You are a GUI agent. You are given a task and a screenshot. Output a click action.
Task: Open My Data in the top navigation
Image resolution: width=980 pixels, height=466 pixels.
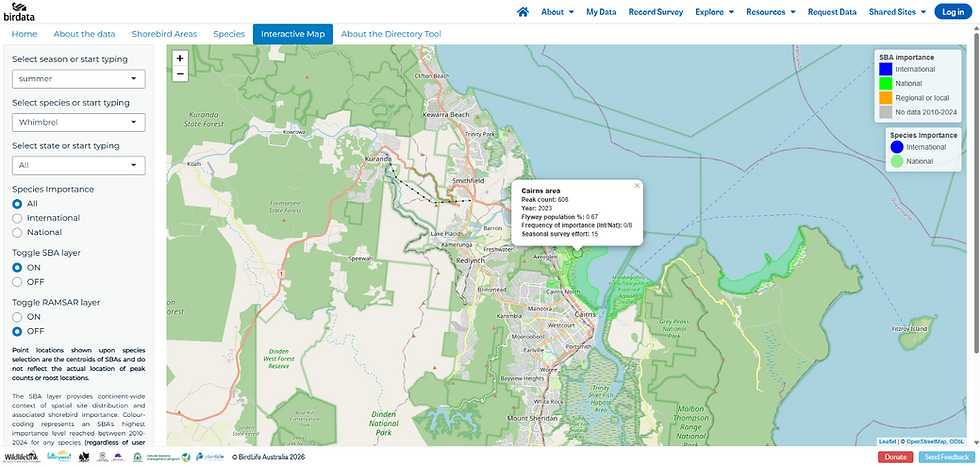(601, 12)
